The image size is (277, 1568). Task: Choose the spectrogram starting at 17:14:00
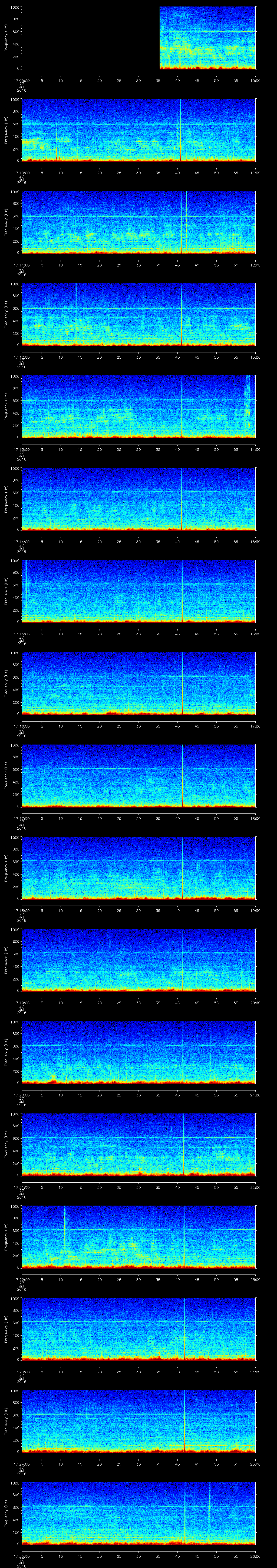[139, 499]
